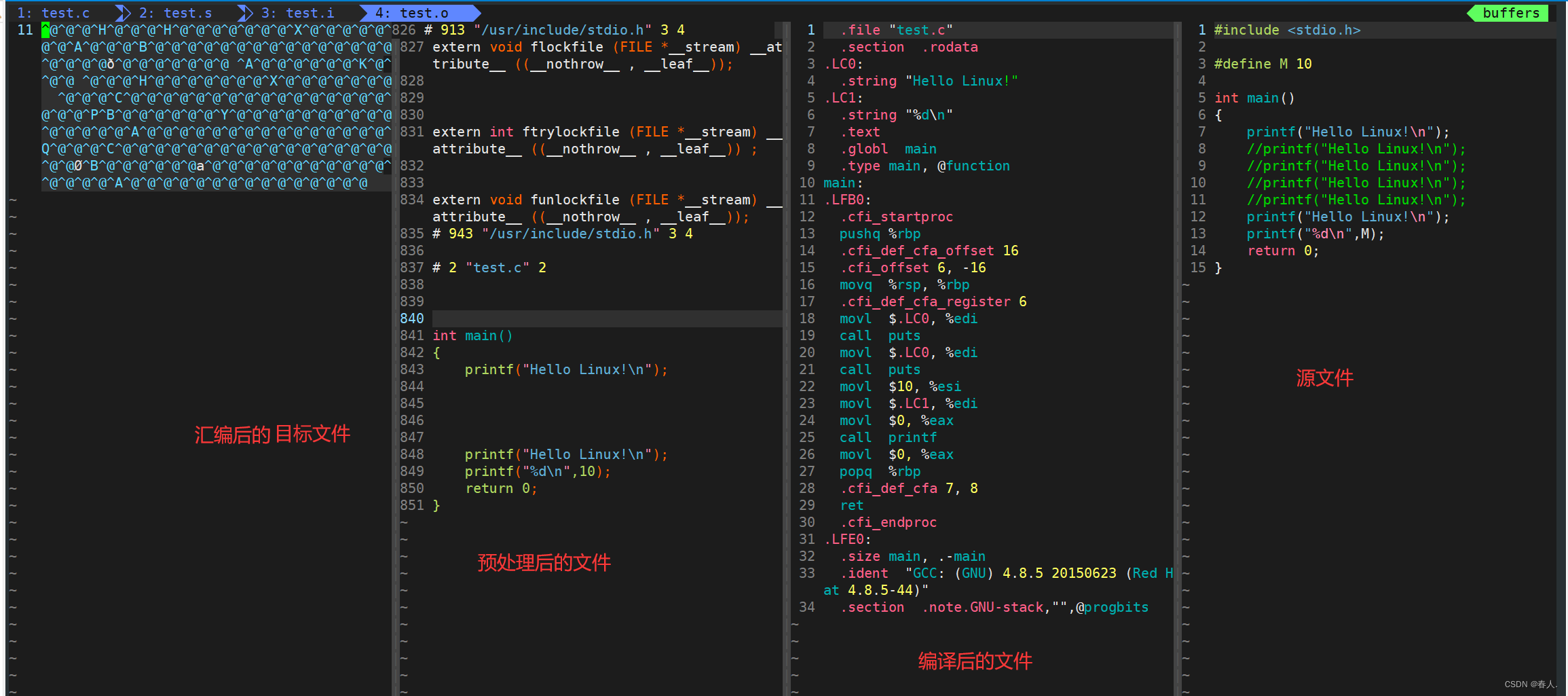Click 'return 0;' in the source file pane

click(x=1283, y=251)
